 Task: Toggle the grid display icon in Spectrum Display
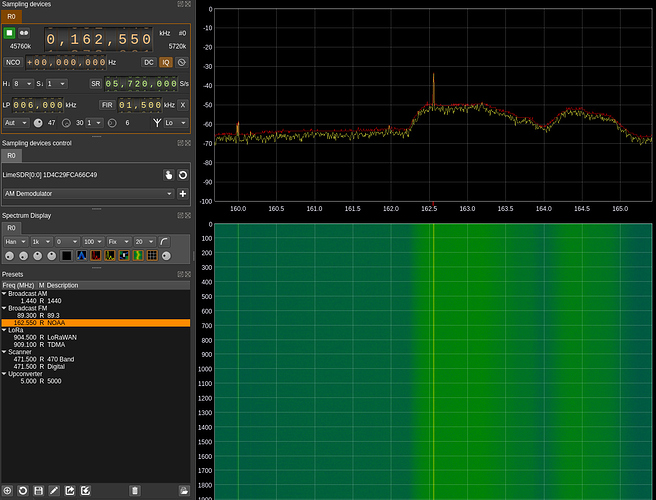[152, 256]
